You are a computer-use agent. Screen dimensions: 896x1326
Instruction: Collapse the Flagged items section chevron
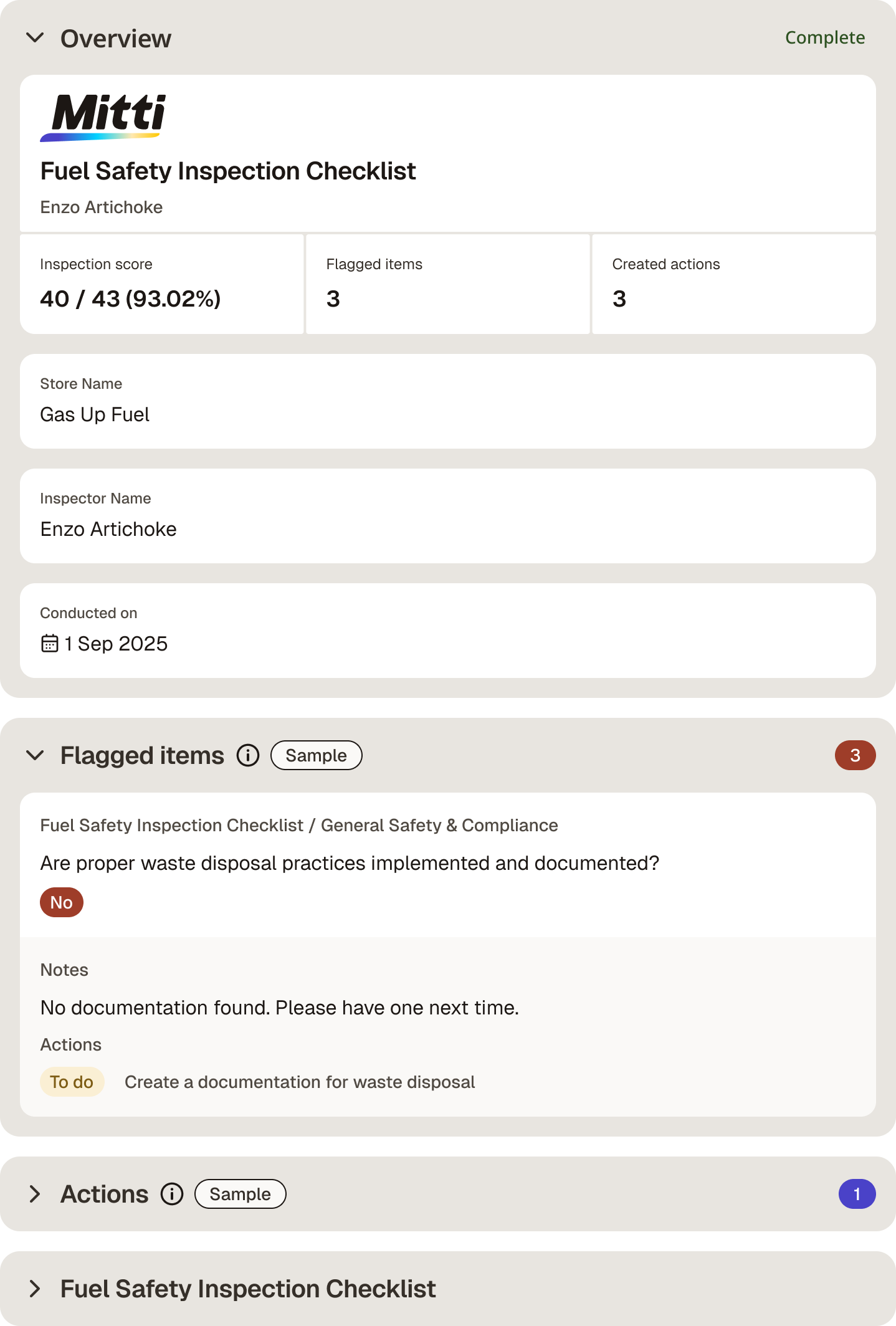36,755
